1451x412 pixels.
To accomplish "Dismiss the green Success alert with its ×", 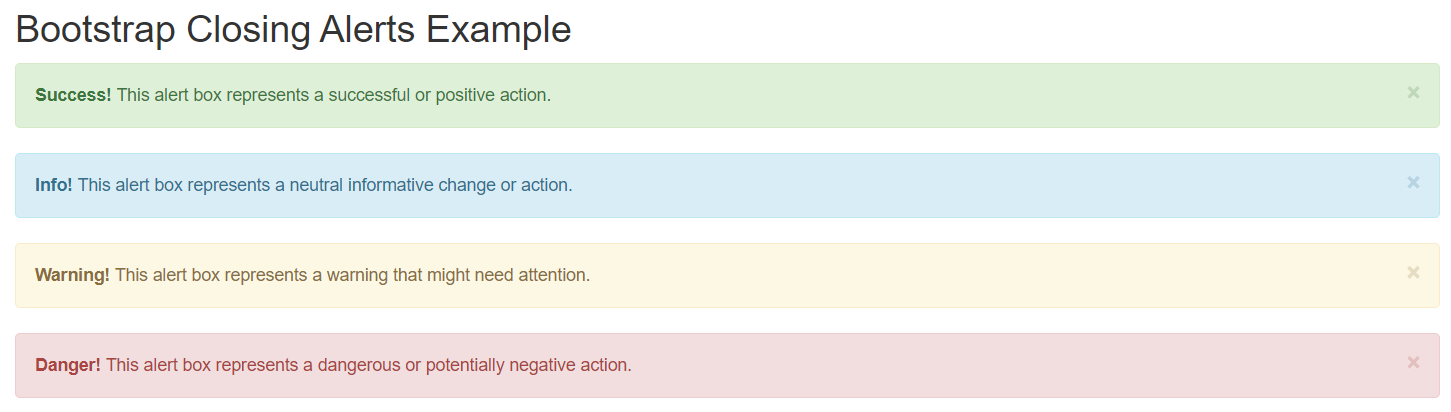I will 1413,93.
